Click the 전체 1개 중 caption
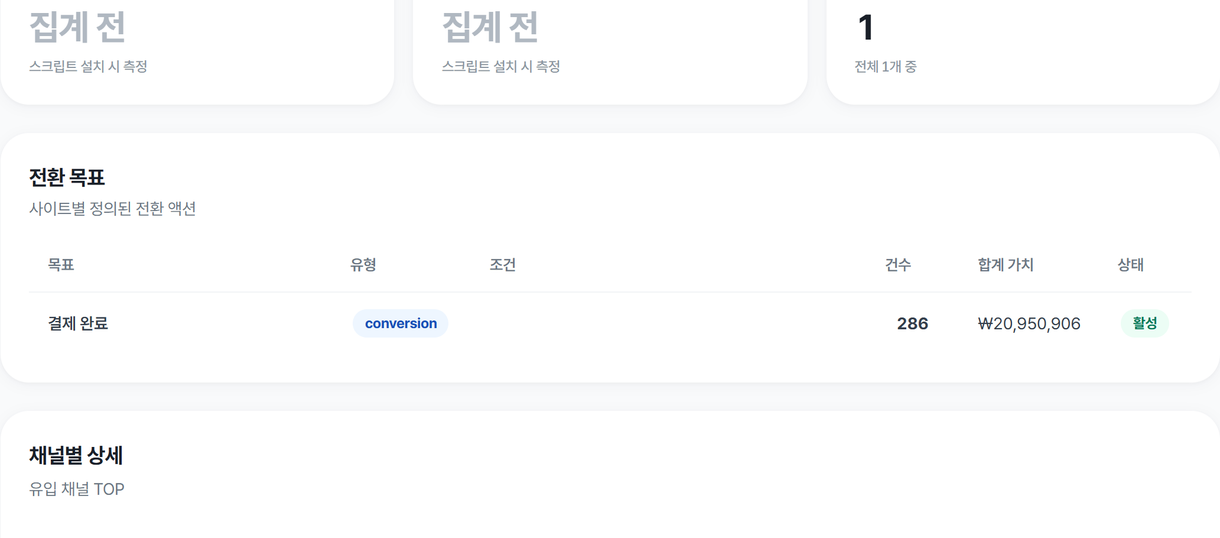 coord(885,67)
